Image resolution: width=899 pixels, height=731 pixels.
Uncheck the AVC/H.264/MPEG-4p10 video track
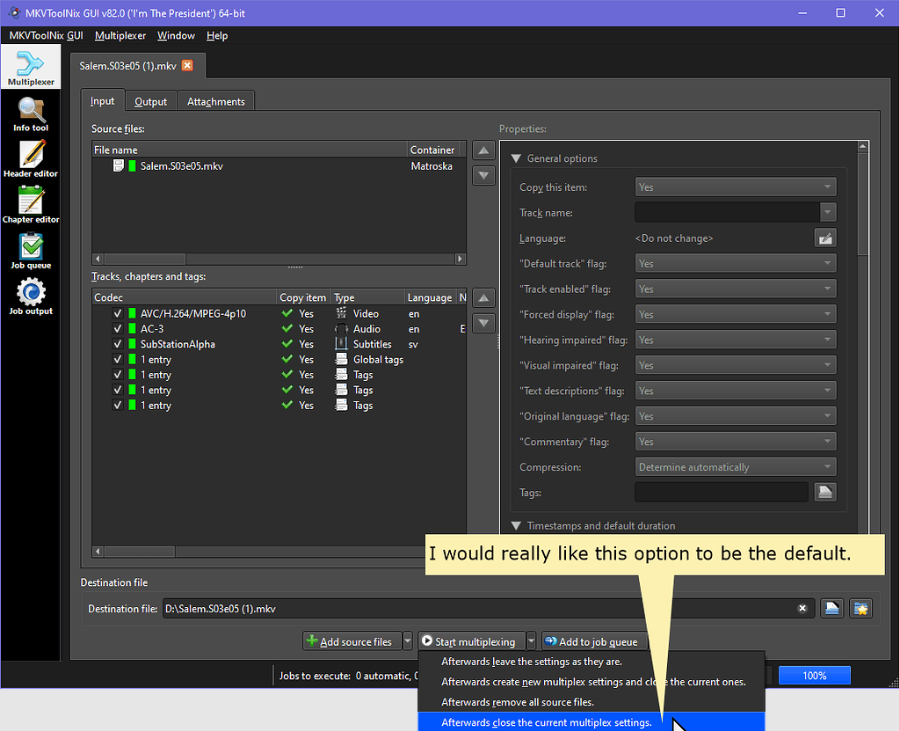(x=118, y=314)
